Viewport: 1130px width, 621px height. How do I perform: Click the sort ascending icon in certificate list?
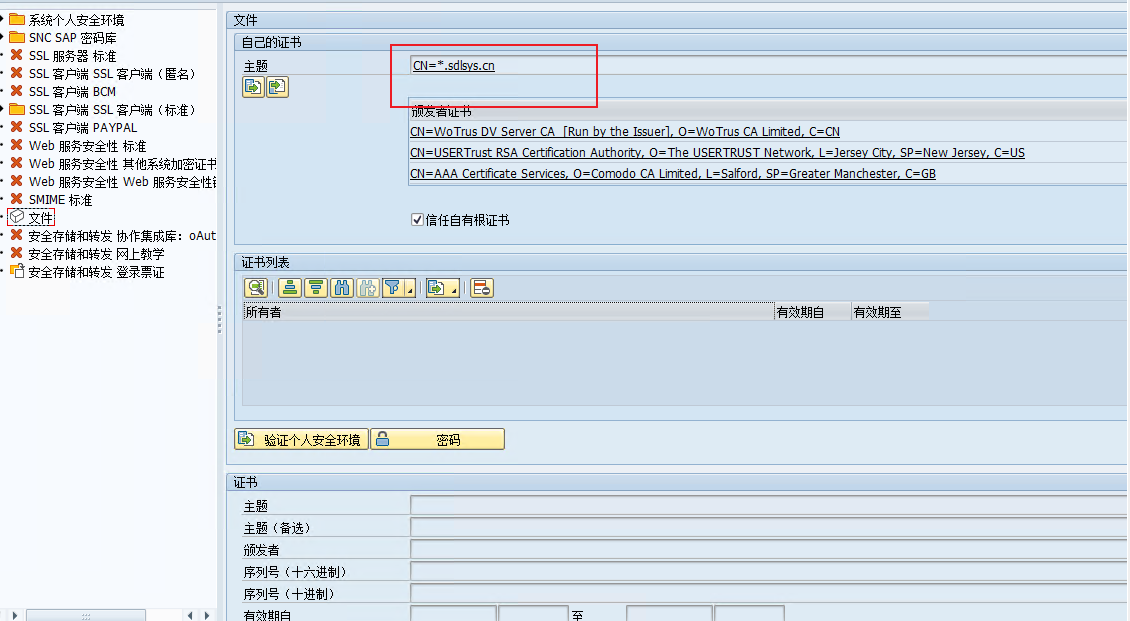[x=290, y=288]
